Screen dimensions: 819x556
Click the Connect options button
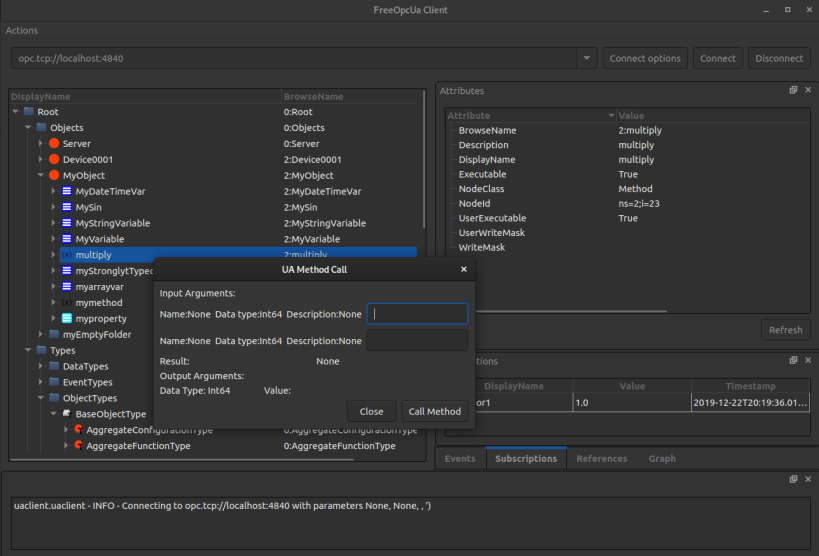click(645, 58)
